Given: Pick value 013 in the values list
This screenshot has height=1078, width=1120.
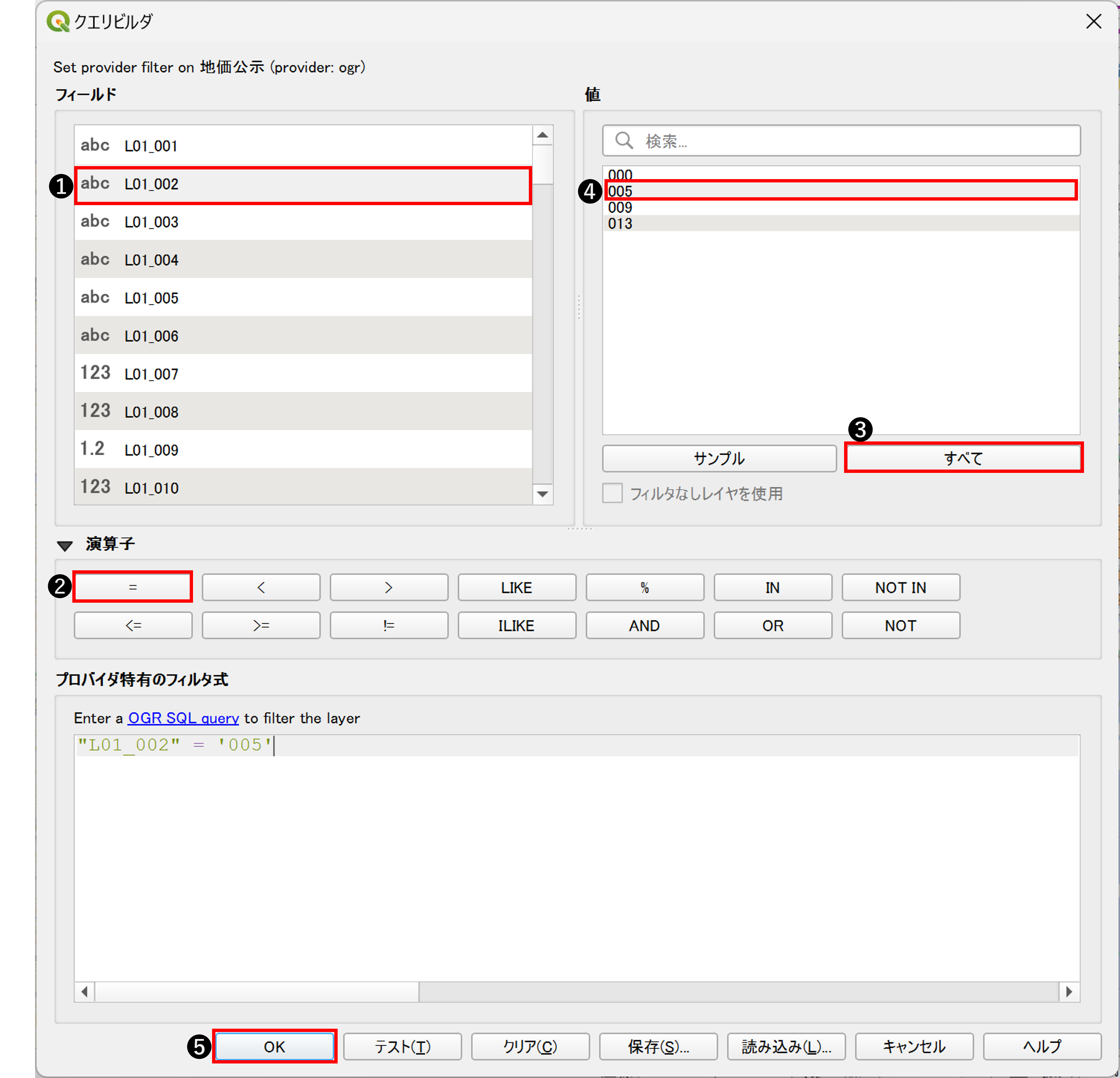Looking at the screenshot, I should tap(841, 223).
